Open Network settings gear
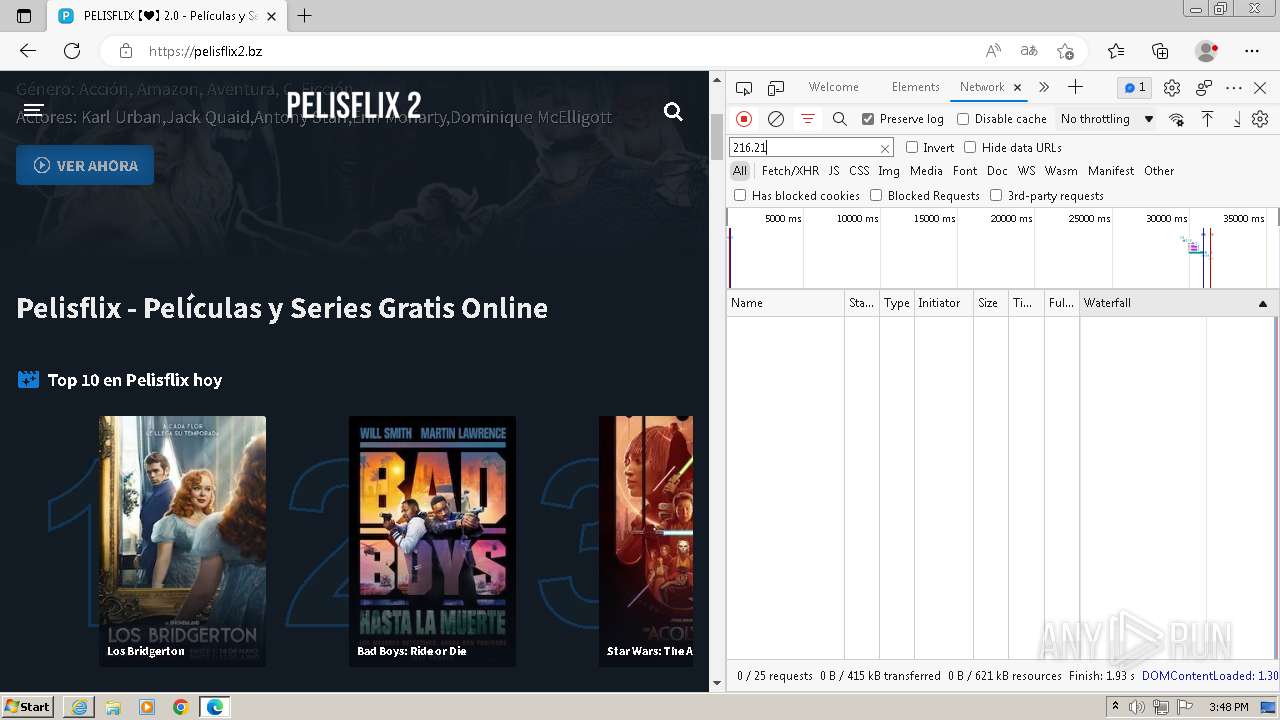Viewport: 1280px width, 720px height. pos(1260,119)
